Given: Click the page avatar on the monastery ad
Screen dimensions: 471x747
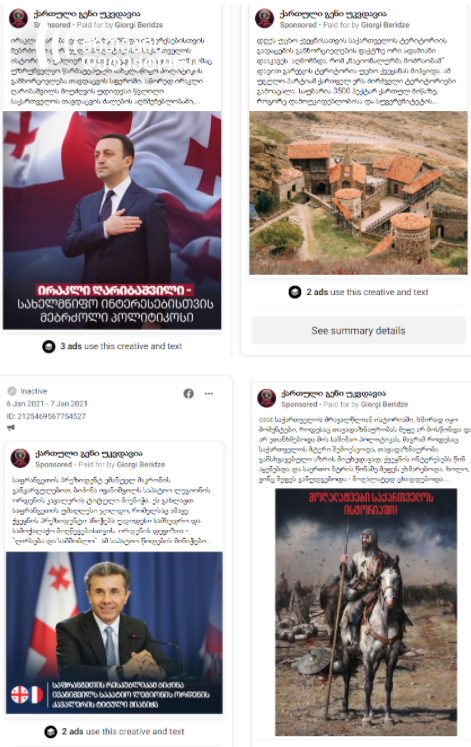Looking at the screenshot, I should tap(264, 18).
